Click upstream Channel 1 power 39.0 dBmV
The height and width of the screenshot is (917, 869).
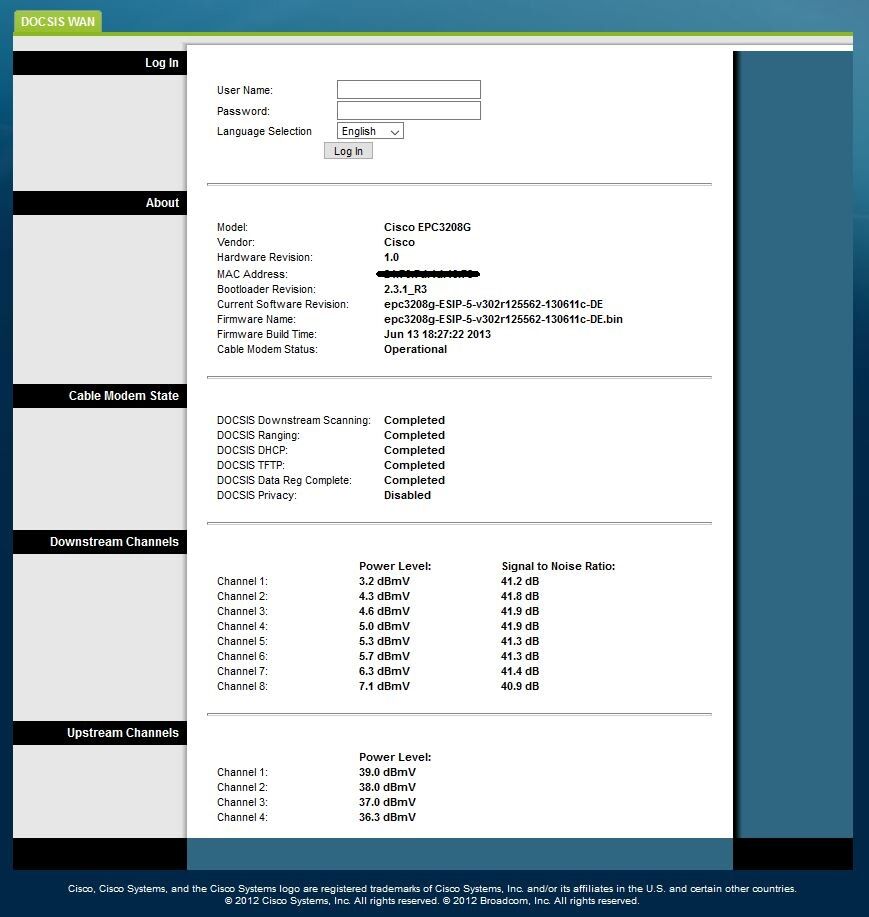click(387, 773)
